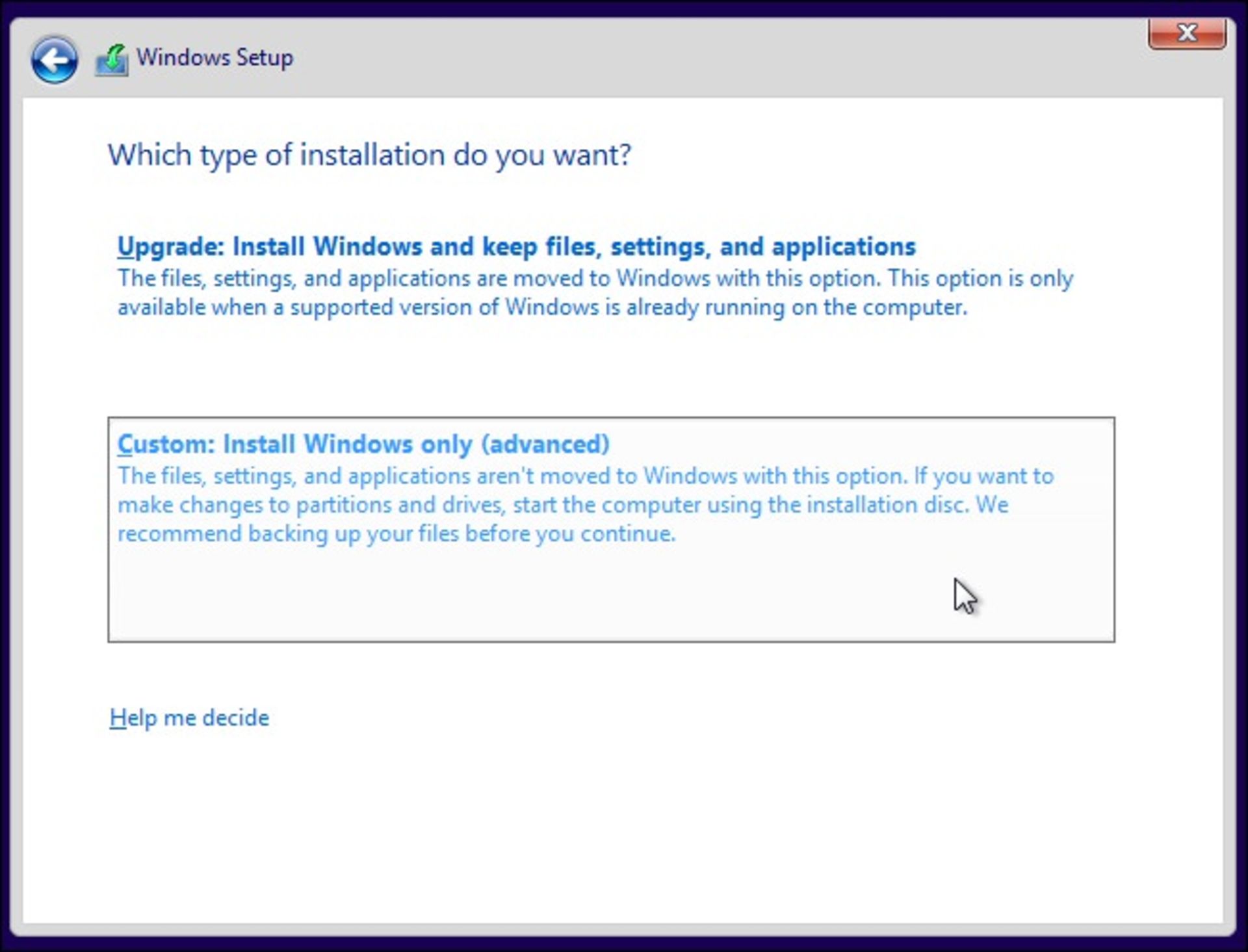
Task: Close the Windows Setup window
Action: (1187, 32)
